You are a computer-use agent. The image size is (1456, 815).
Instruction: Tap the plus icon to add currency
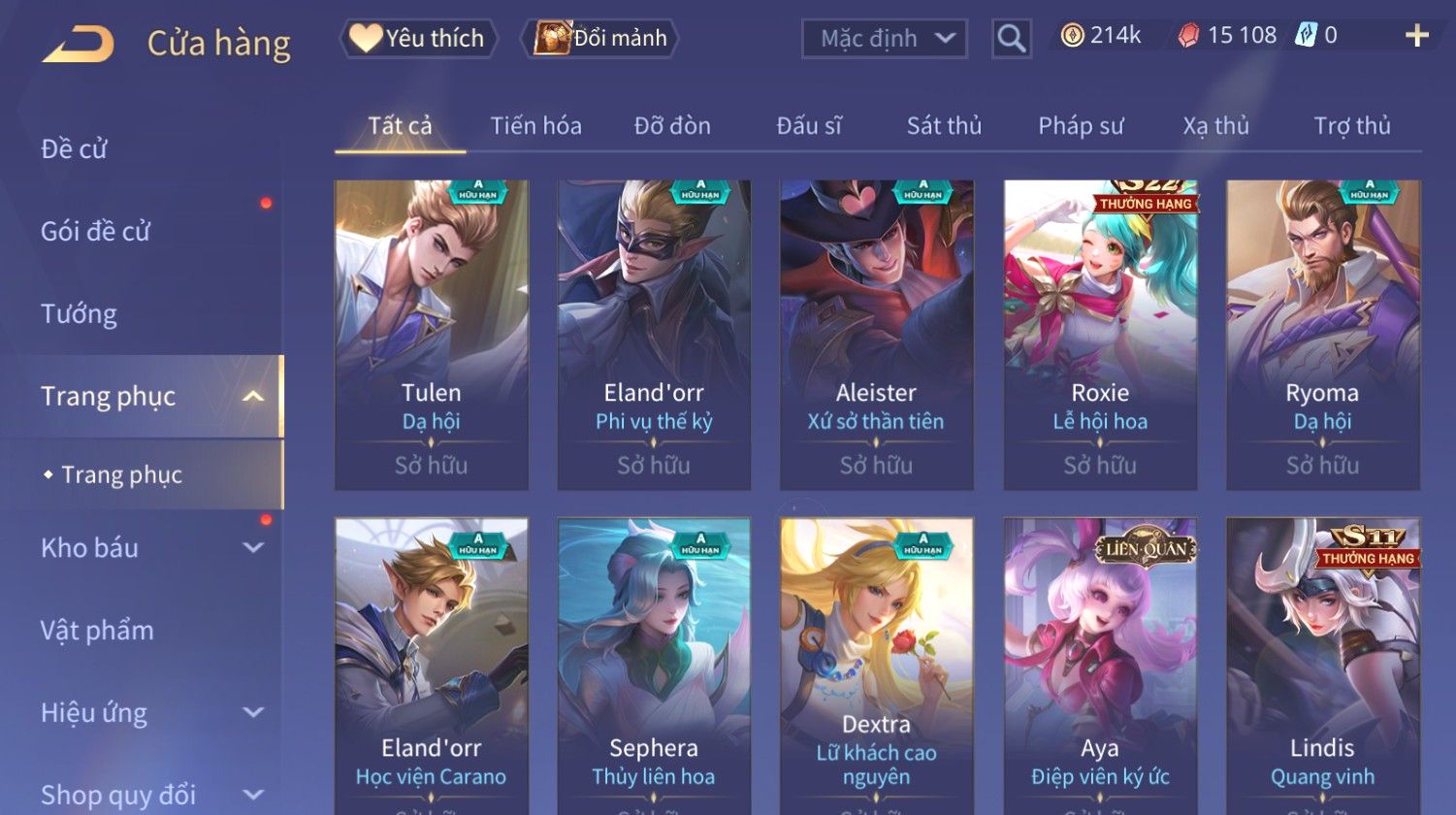[1417, 36]
